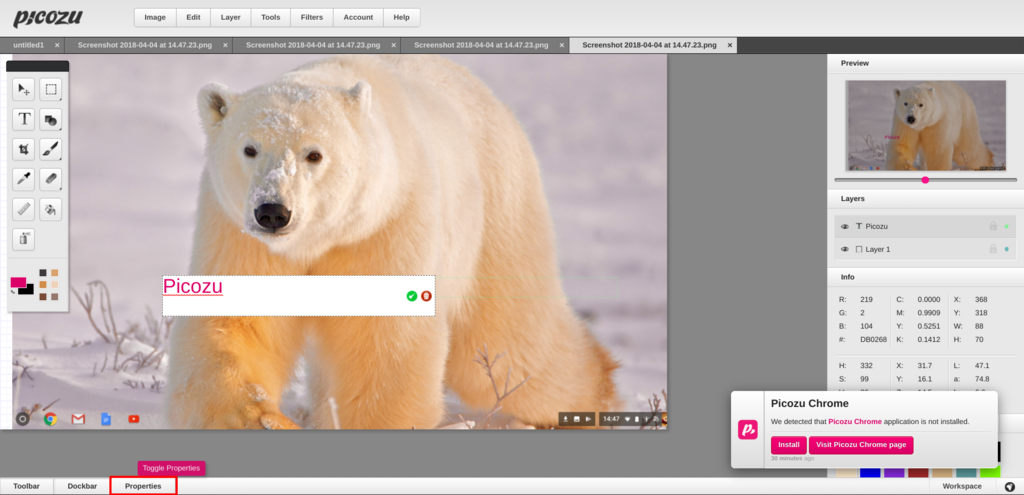This screenshot has height=495, width=1024.
Task: Choose the Spray can tool
Action: (x=24, y=239)
